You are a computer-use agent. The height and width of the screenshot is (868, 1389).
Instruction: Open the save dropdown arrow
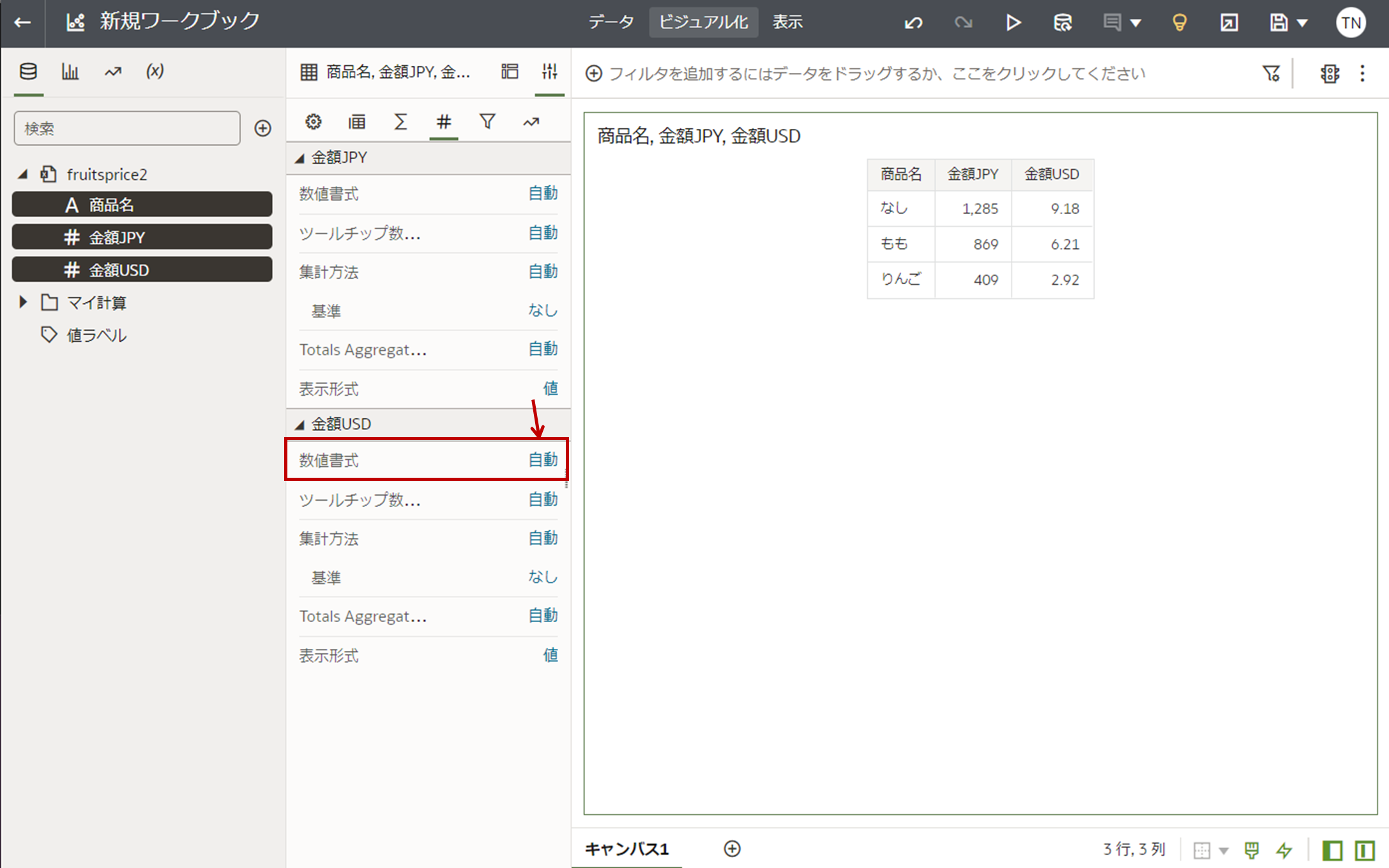(1302, 23)
